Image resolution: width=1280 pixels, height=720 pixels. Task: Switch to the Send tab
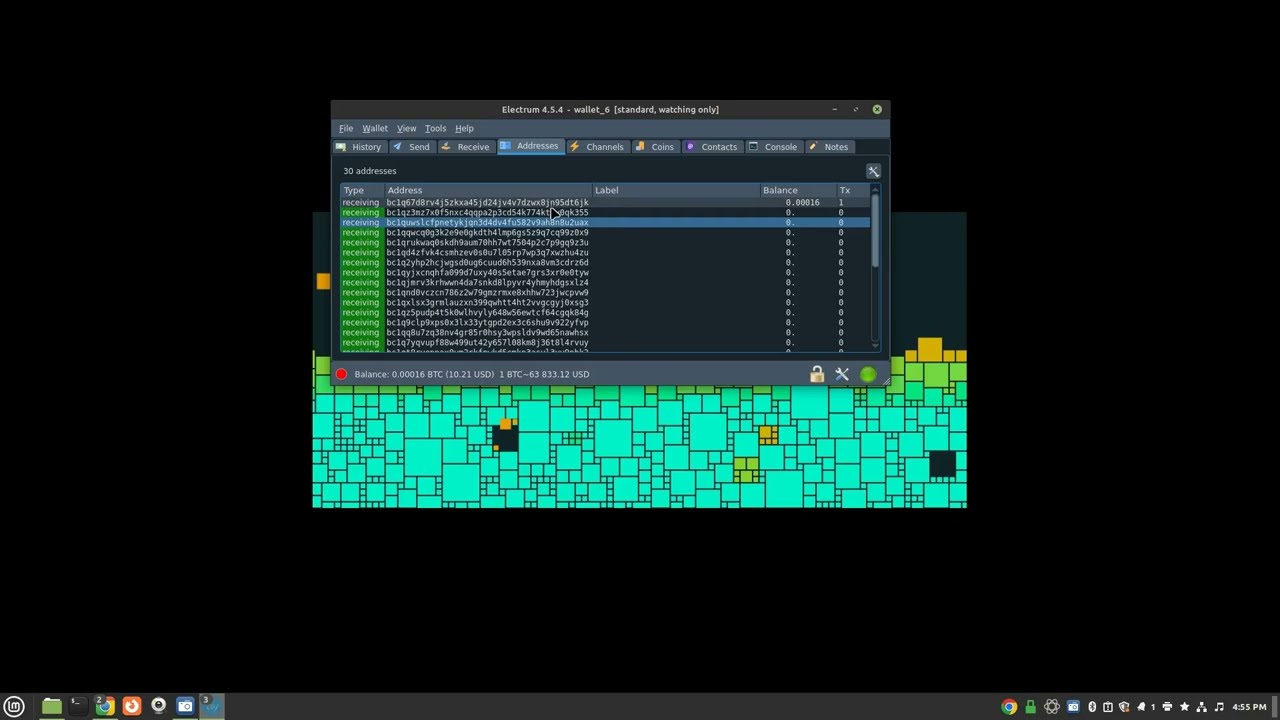click(x=411, y=147)
